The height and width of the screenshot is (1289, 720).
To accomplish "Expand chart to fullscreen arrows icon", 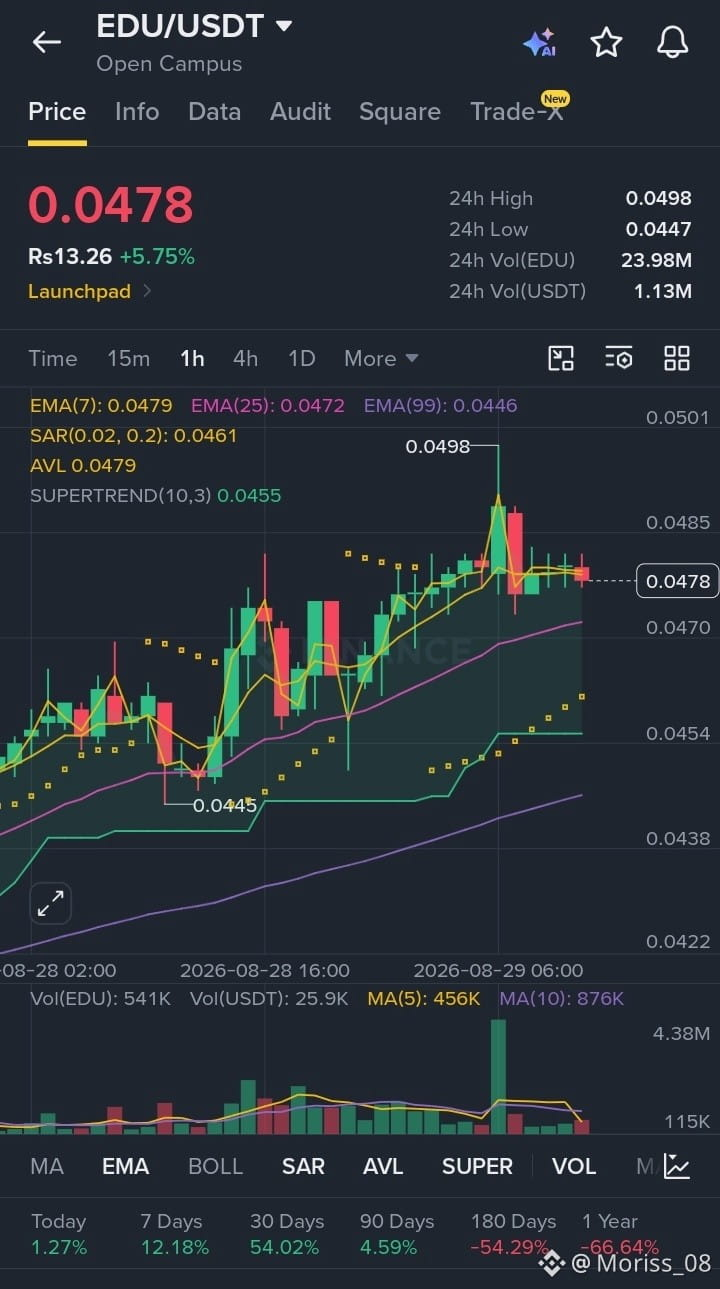I will (x=50, y=904).
